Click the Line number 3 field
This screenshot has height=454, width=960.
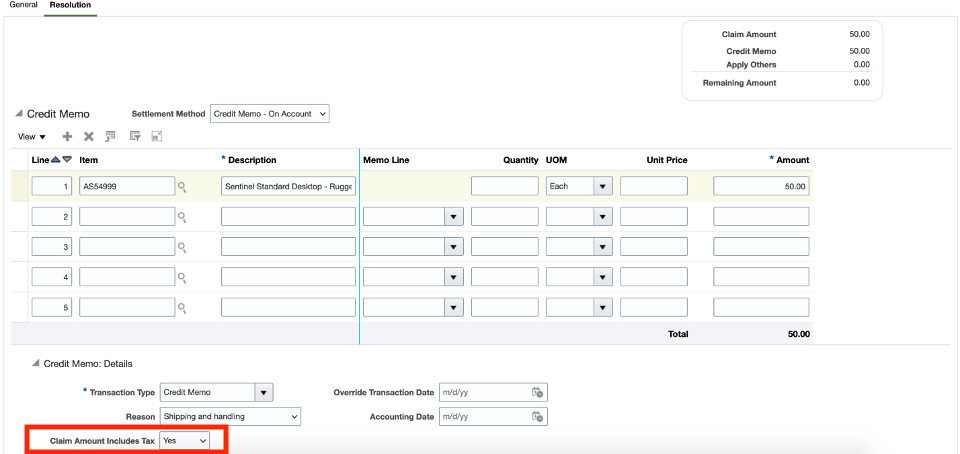51,247
